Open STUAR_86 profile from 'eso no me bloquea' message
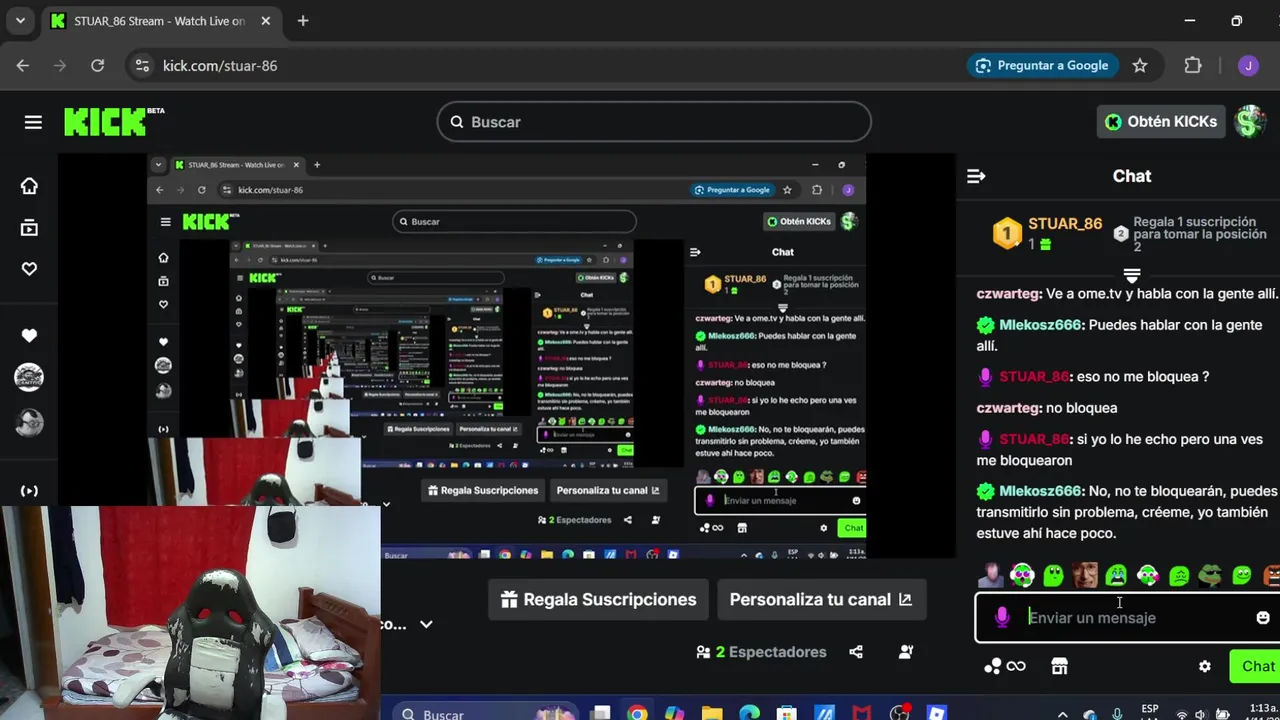 (1034, 377)
